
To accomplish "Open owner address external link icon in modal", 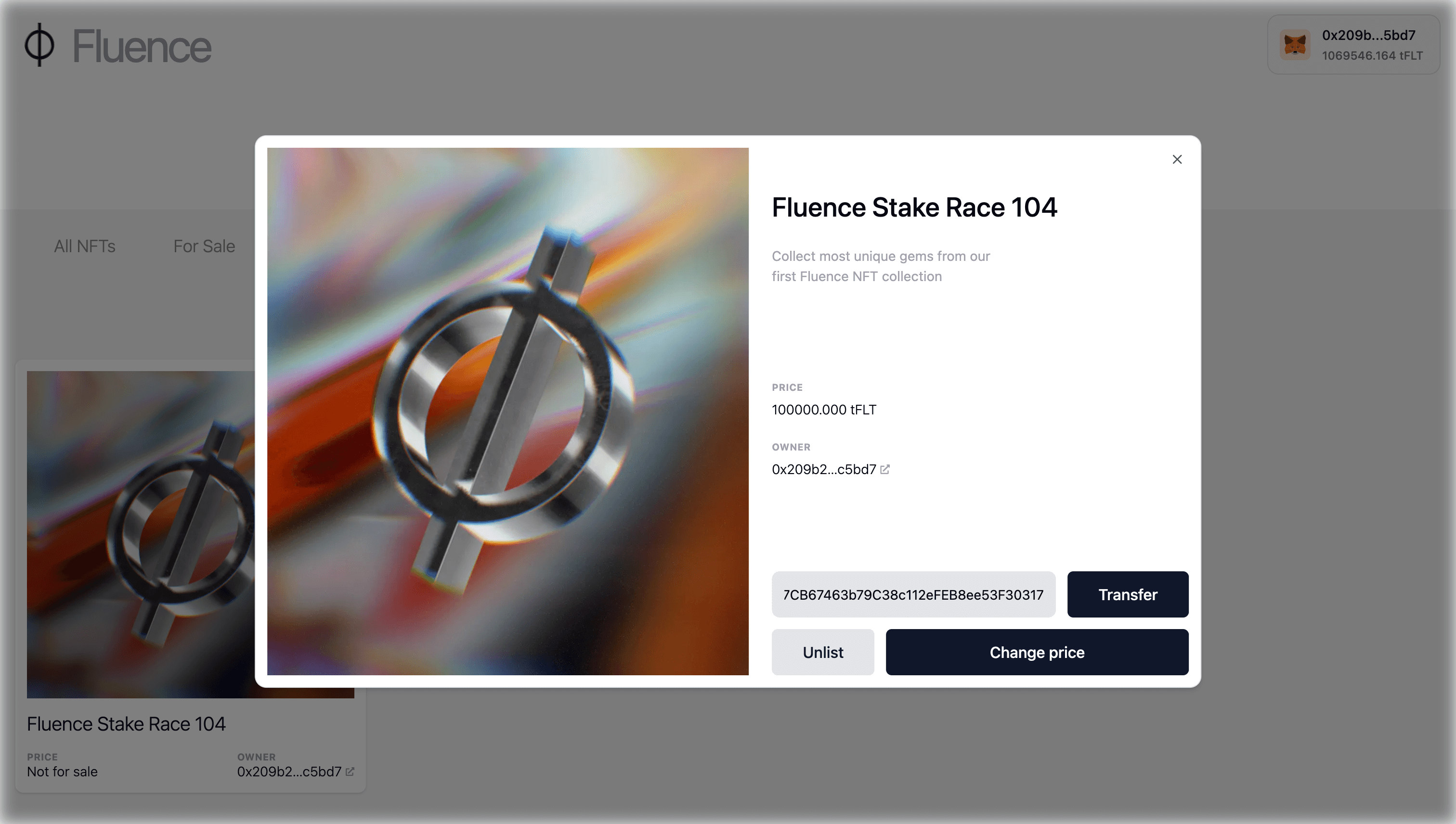I will click(885, 469).
